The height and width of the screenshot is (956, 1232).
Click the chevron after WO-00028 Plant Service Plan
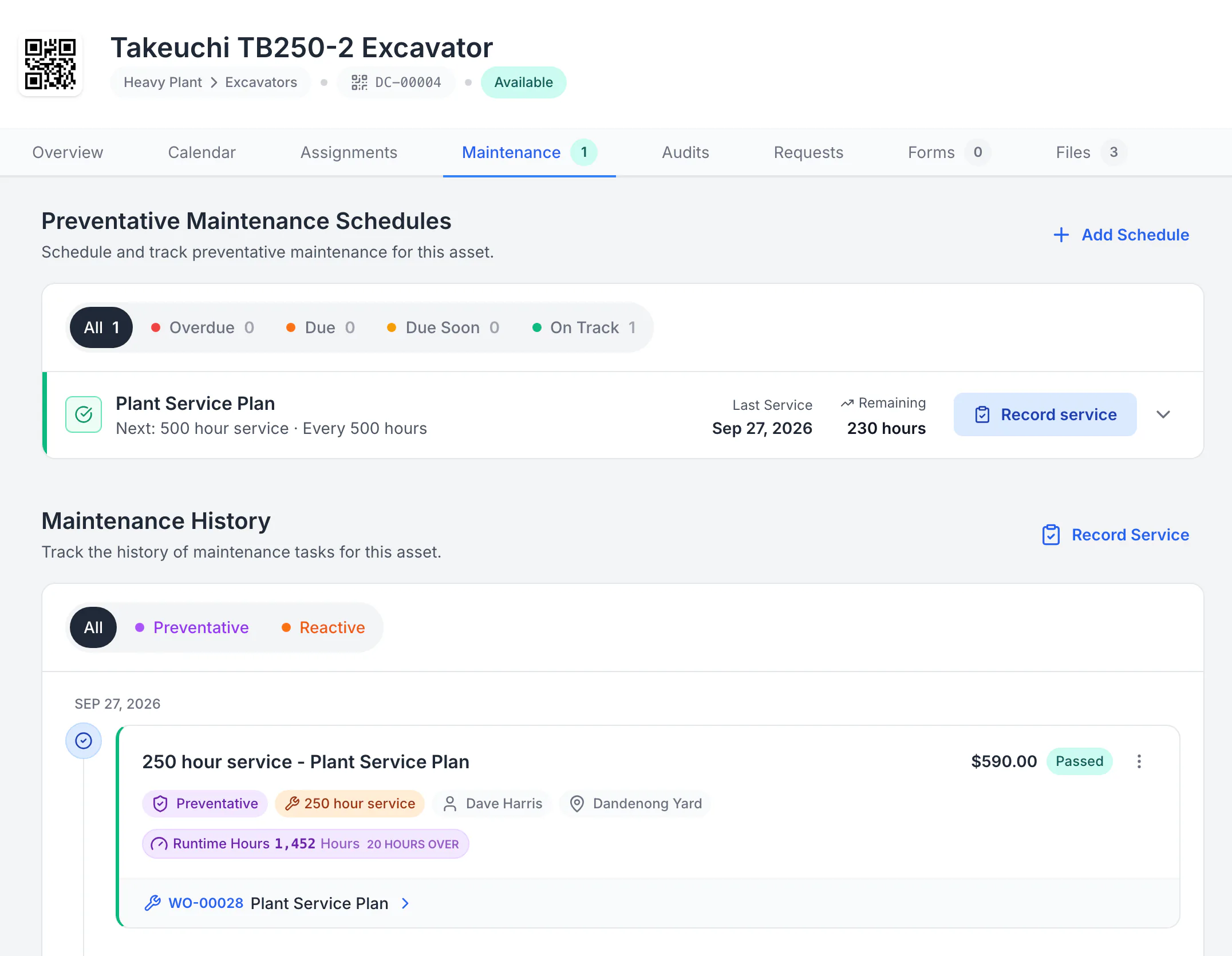(x=405, y=903)
